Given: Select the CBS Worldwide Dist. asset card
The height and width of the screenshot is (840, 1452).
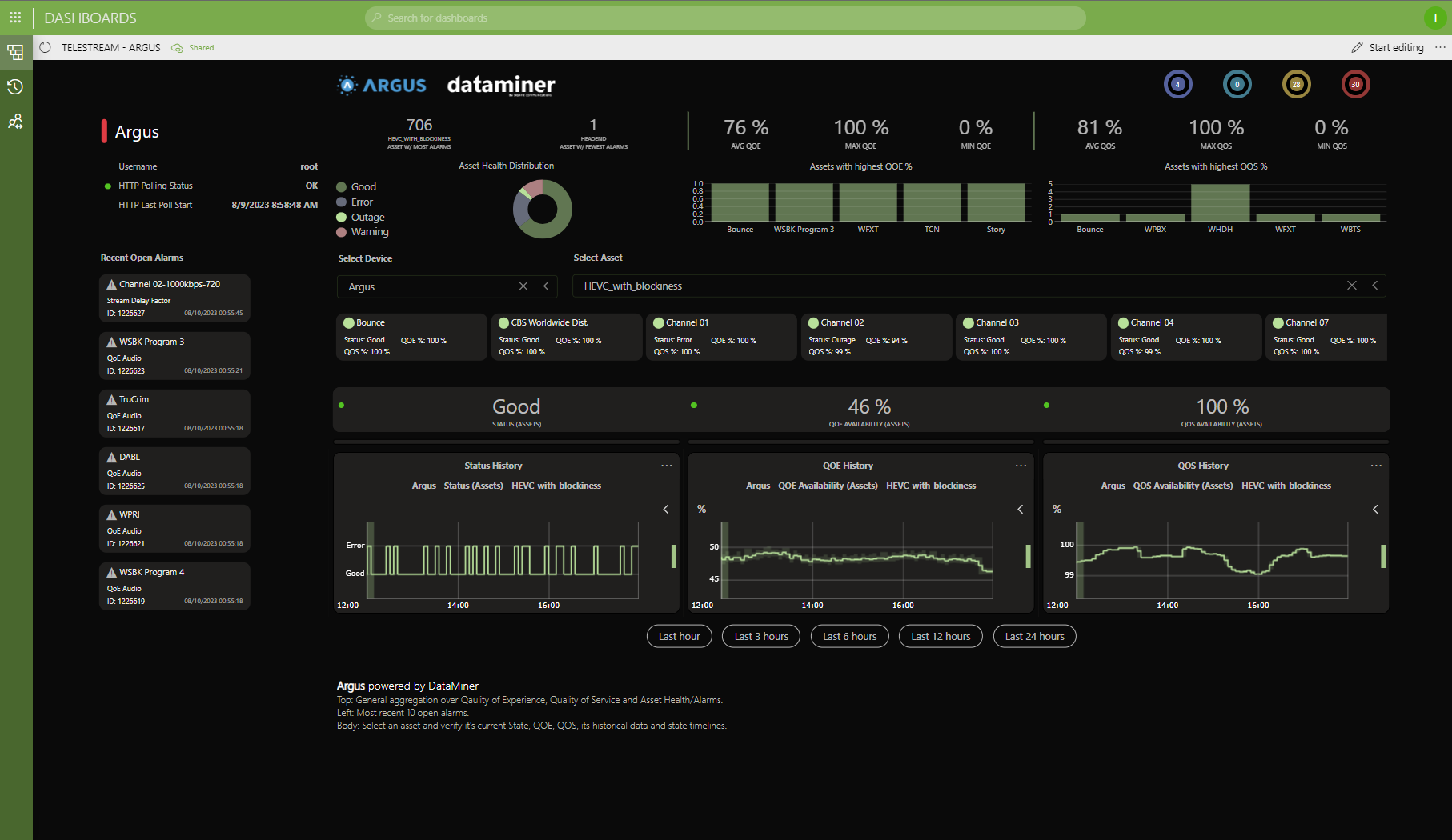Looking at the screenshot, I should pyautogui.click(x=567, y=337).
